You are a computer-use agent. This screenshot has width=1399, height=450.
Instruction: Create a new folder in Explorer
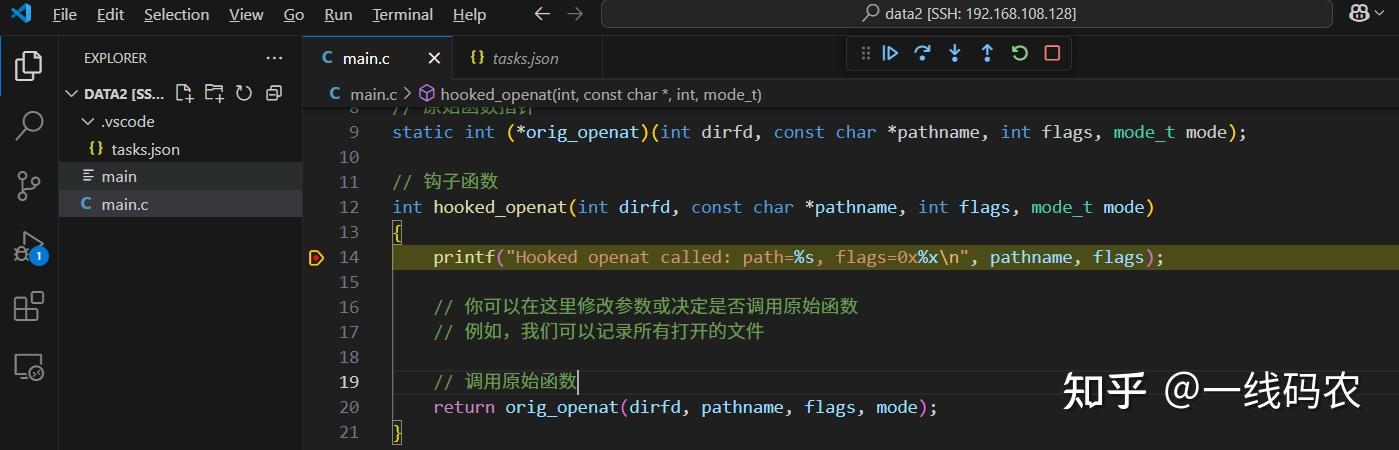coord(214,93)
